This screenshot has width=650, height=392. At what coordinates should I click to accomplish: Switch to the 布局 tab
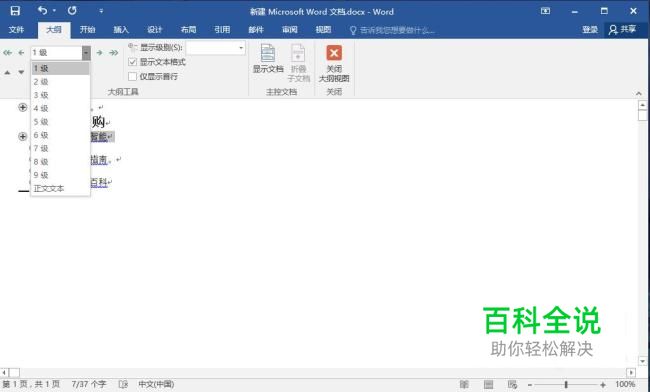[188, 30]
